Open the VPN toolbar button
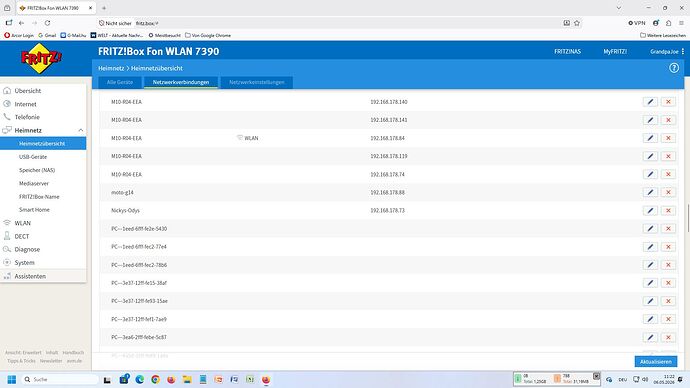Image resolution: width=690 pixels, height=388 pixels. (637, 23)
